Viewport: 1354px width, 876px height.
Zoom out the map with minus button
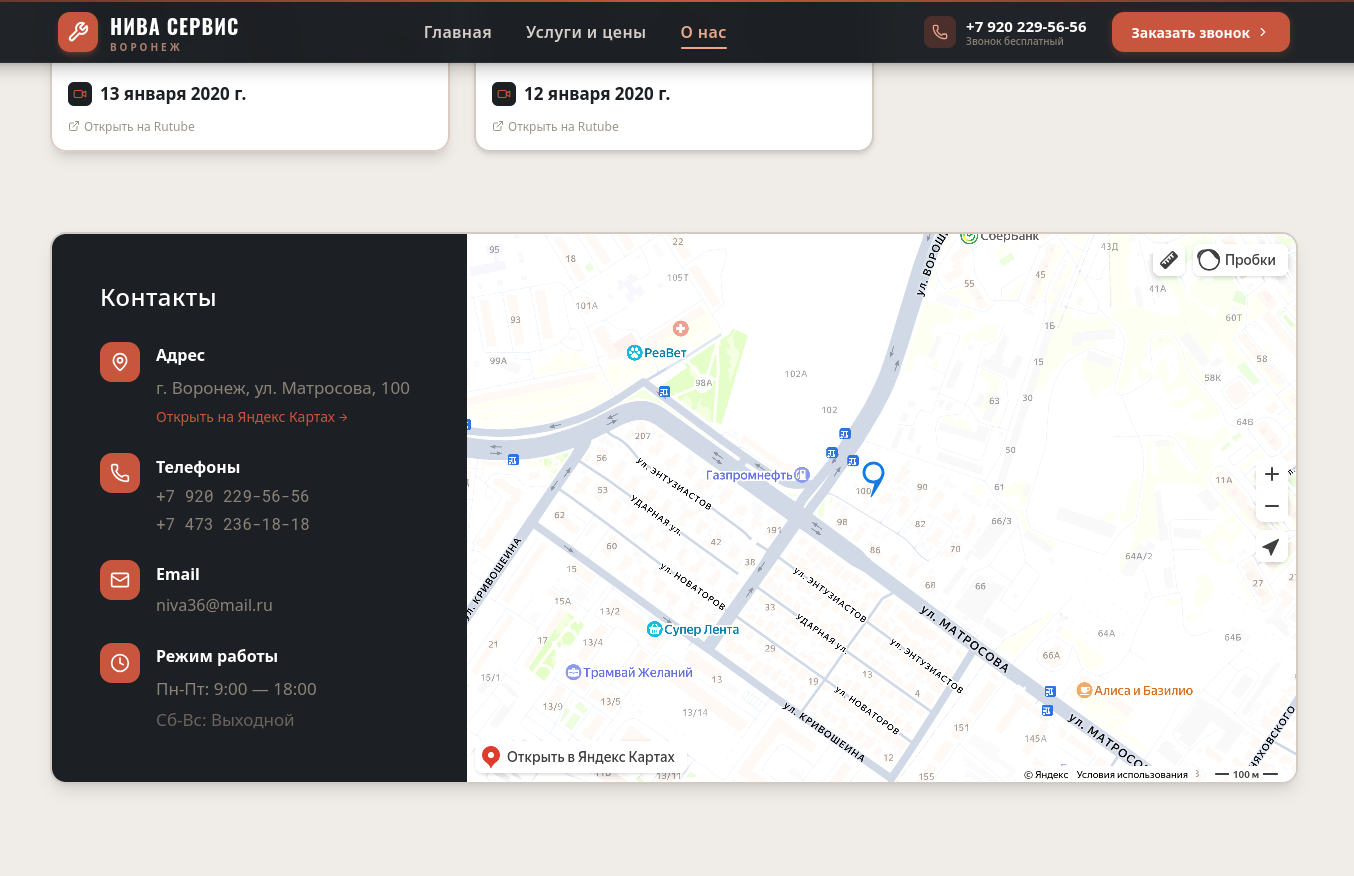1272,507
